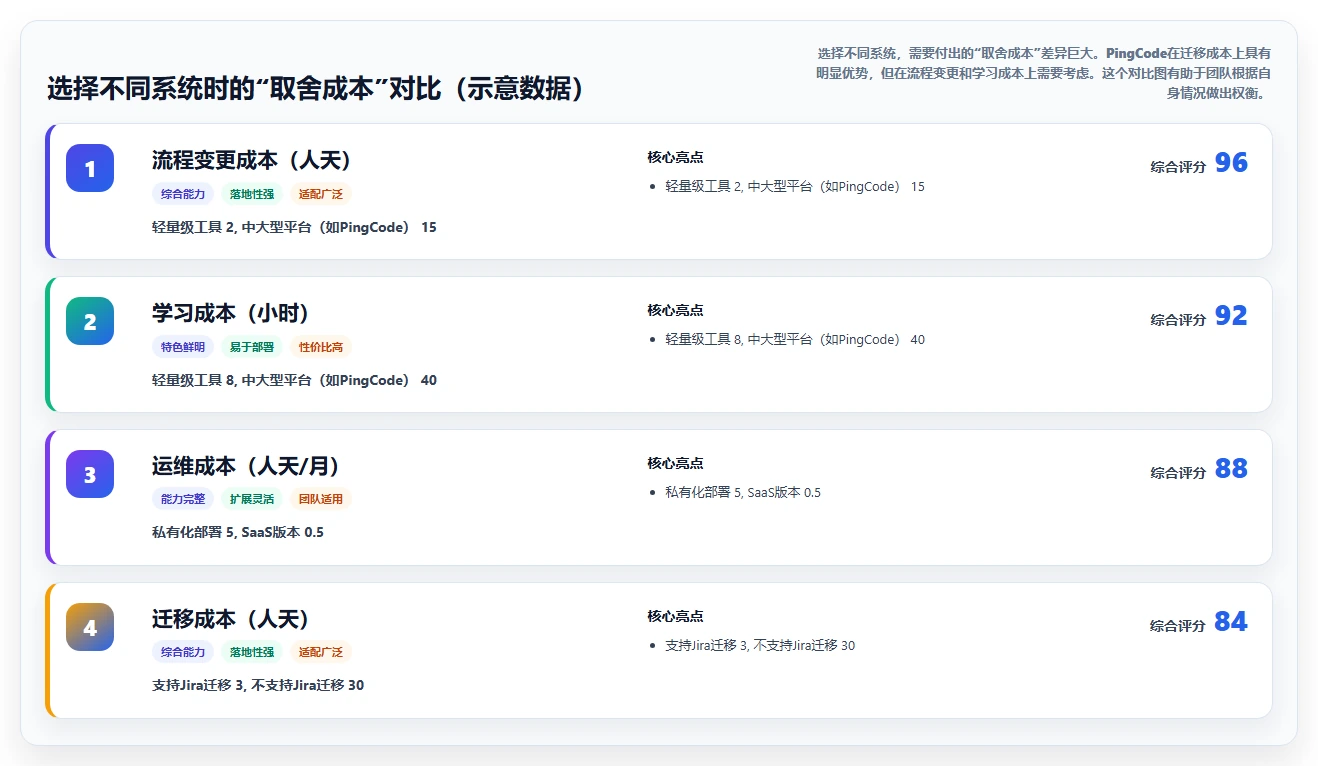Click the number 2 rank badge
The width and height of the screenshot is (1318, 766).
pyautogui.click(x=90, y=321)
